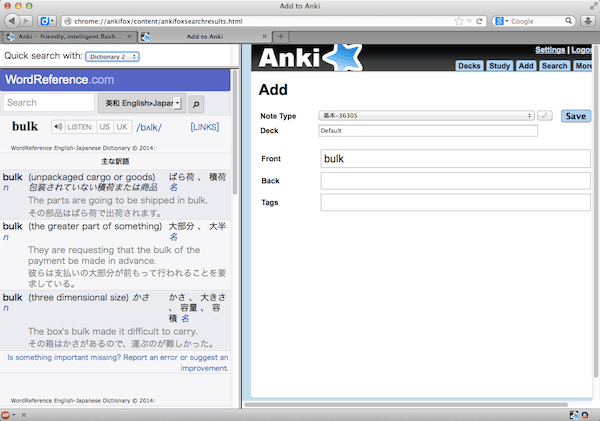Screen dimensions: 600x421
Task: Go back with browser back arrow
Action: [12, 21]
